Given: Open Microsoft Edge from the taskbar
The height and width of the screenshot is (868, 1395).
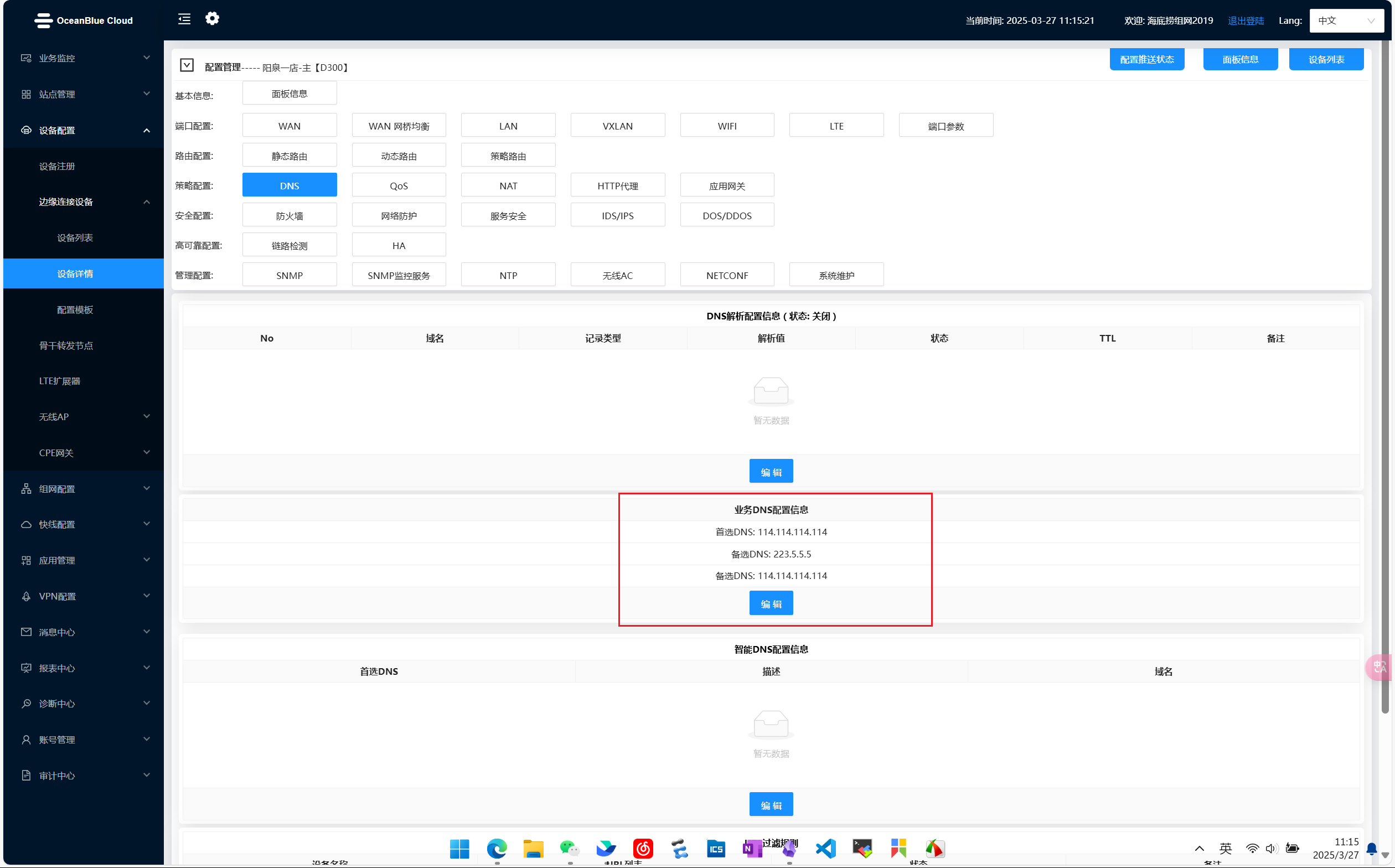Looking at the screenshot, I should pos(497,849).
